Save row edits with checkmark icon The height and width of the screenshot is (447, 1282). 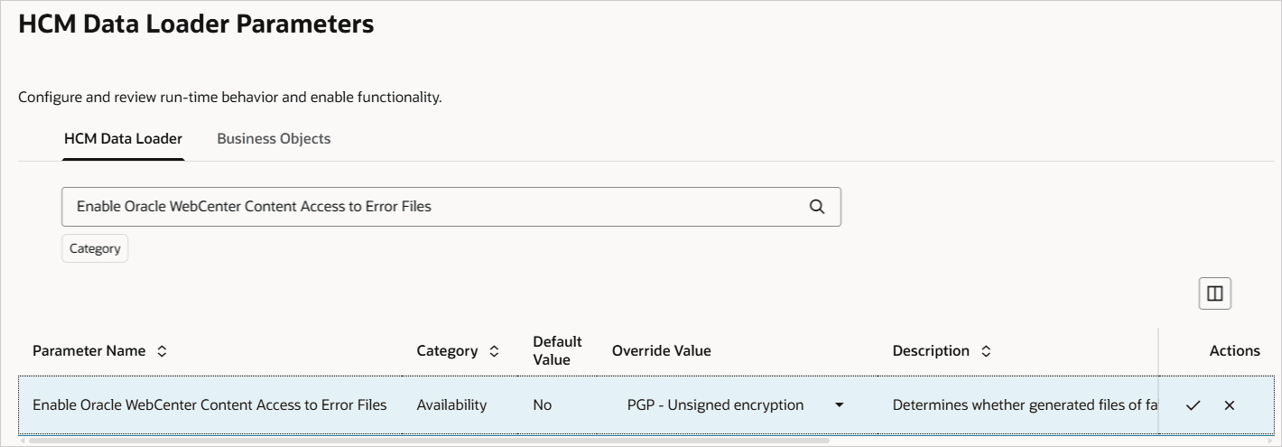[x=1193, y=405]
